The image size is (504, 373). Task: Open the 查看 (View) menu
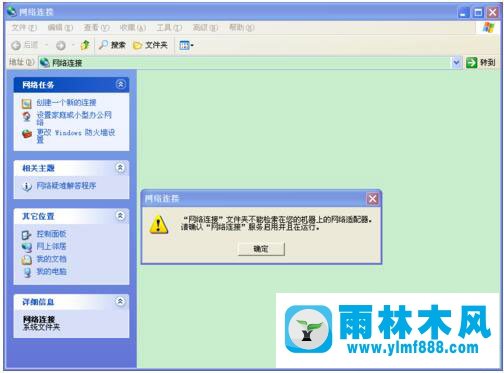pyautogui.click(x=97, y=27)
